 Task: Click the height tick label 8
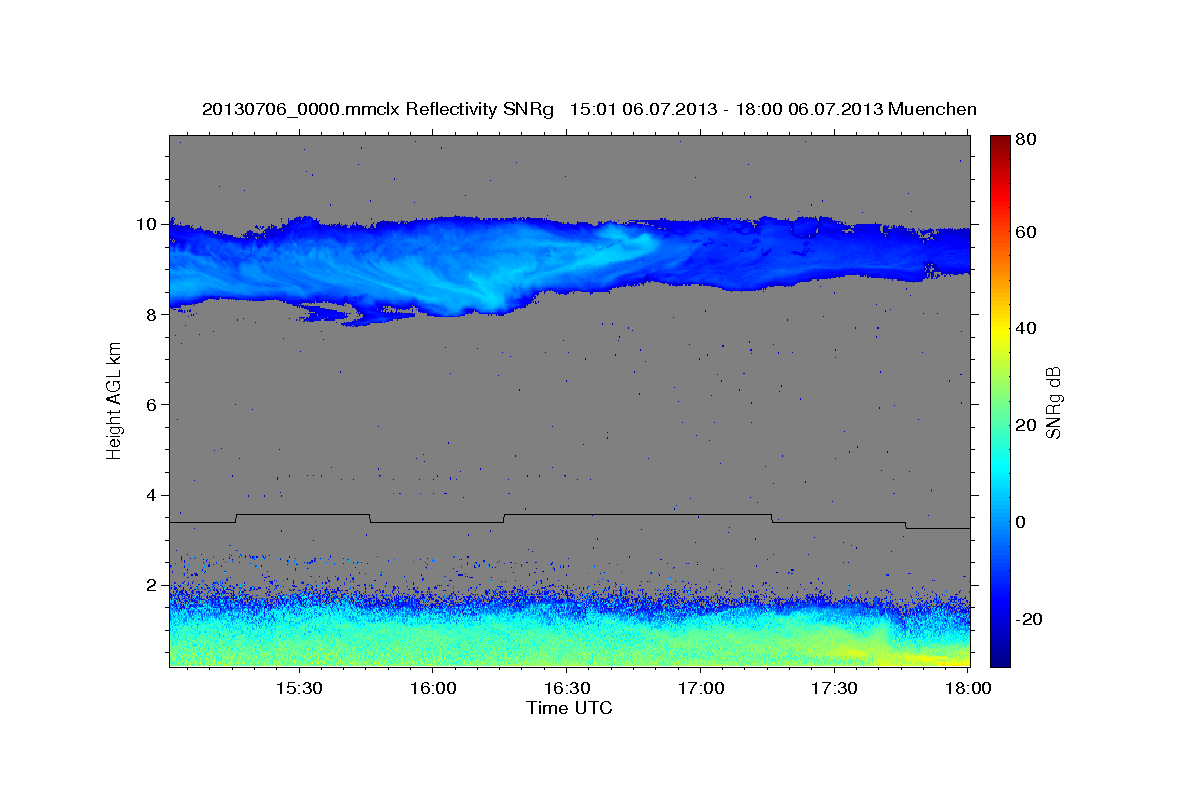coord(153,314)
